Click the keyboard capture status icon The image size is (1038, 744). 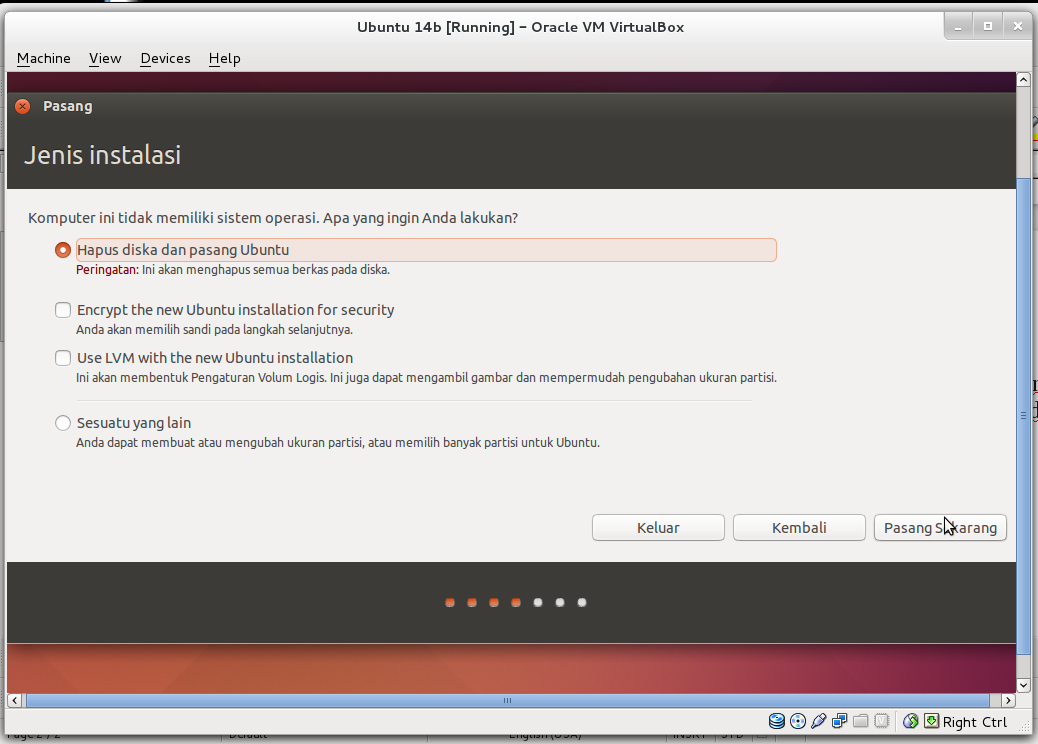[x=932, y=721]
